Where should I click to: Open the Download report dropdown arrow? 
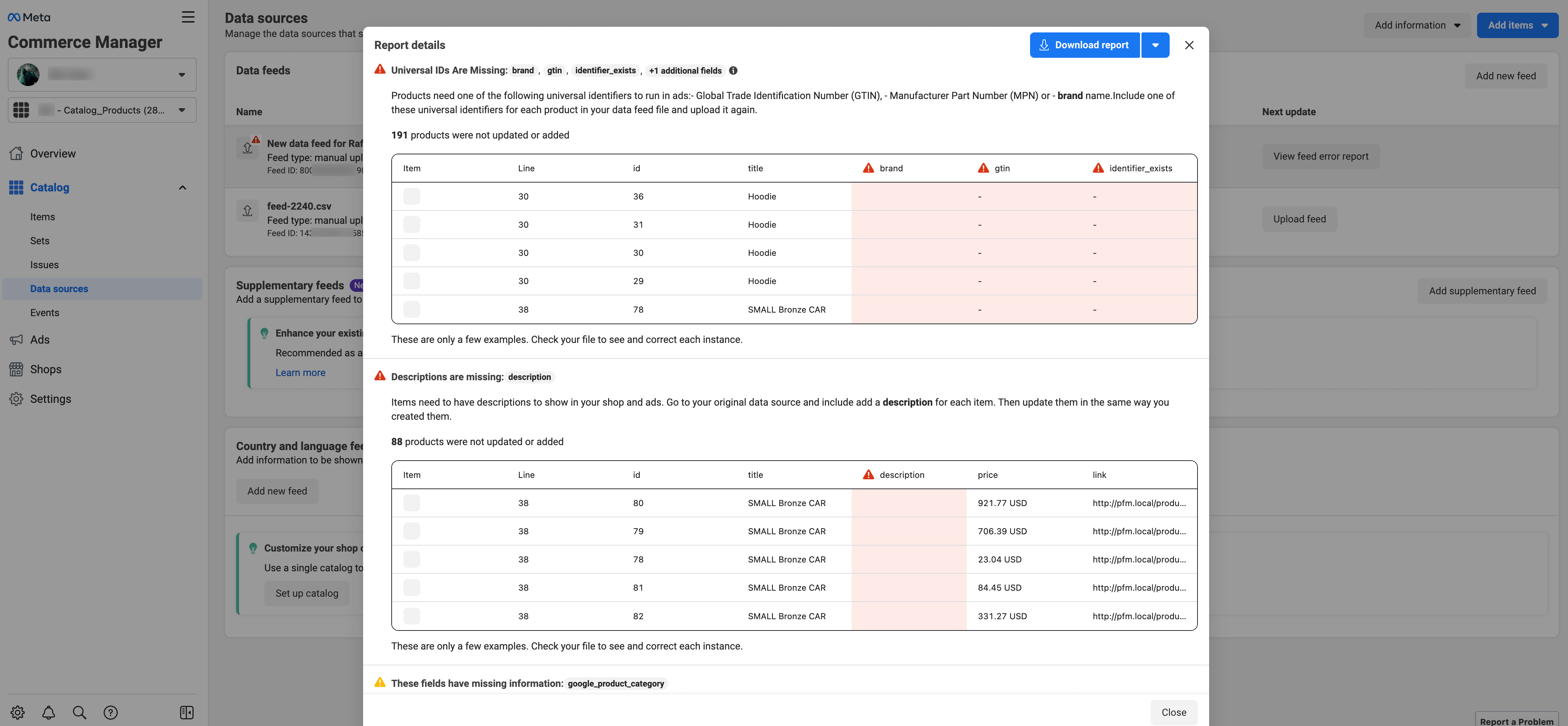pyautogui.click(x=1155, y=45)
